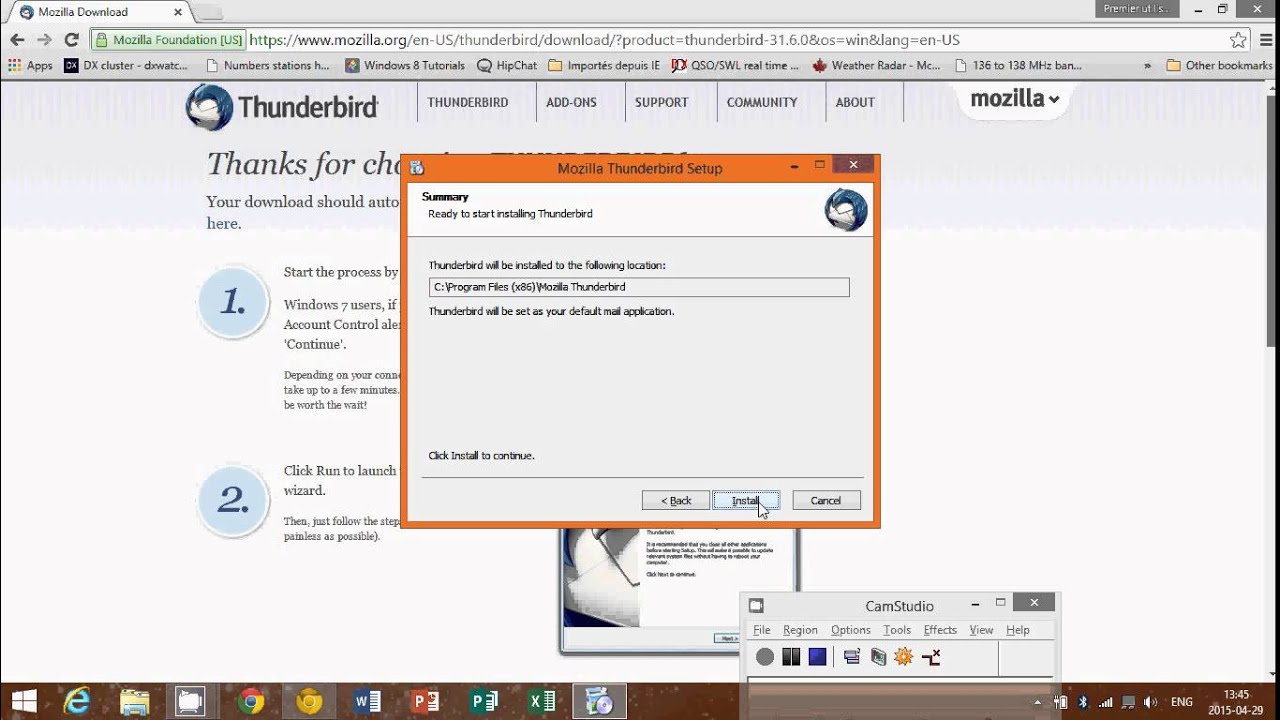Launch Internet Explorer from taskbar
The width and height of the screenshot is (1280, 720).
click(78, 702)
